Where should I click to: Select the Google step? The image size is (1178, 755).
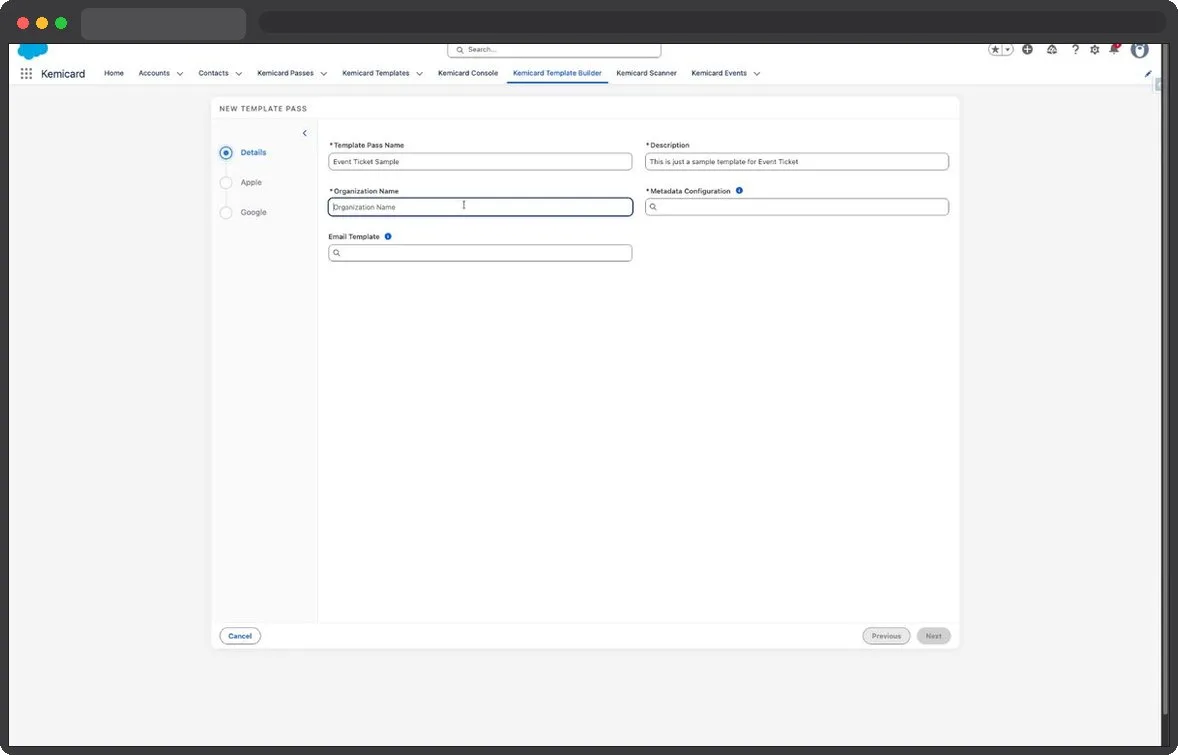(x=243, y=213)
